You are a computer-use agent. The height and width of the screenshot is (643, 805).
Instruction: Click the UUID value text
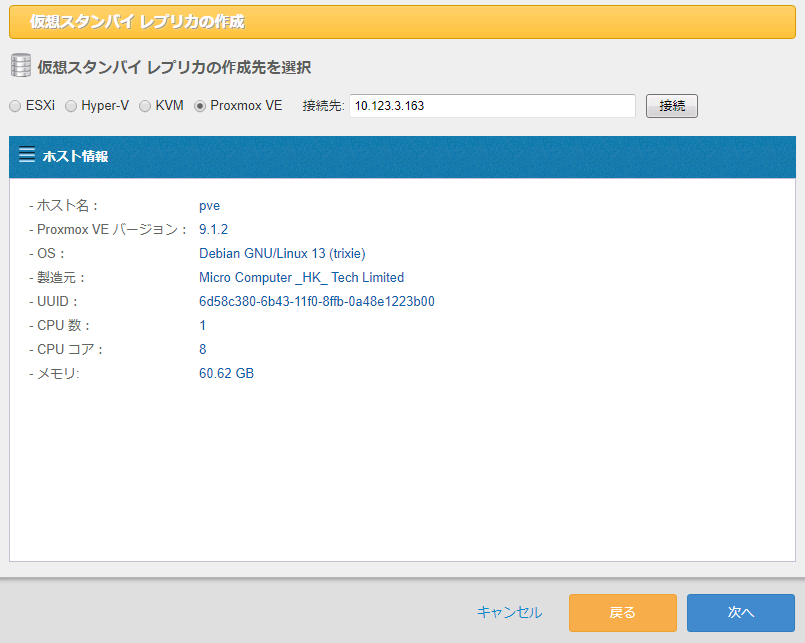[x=316, y=302]
